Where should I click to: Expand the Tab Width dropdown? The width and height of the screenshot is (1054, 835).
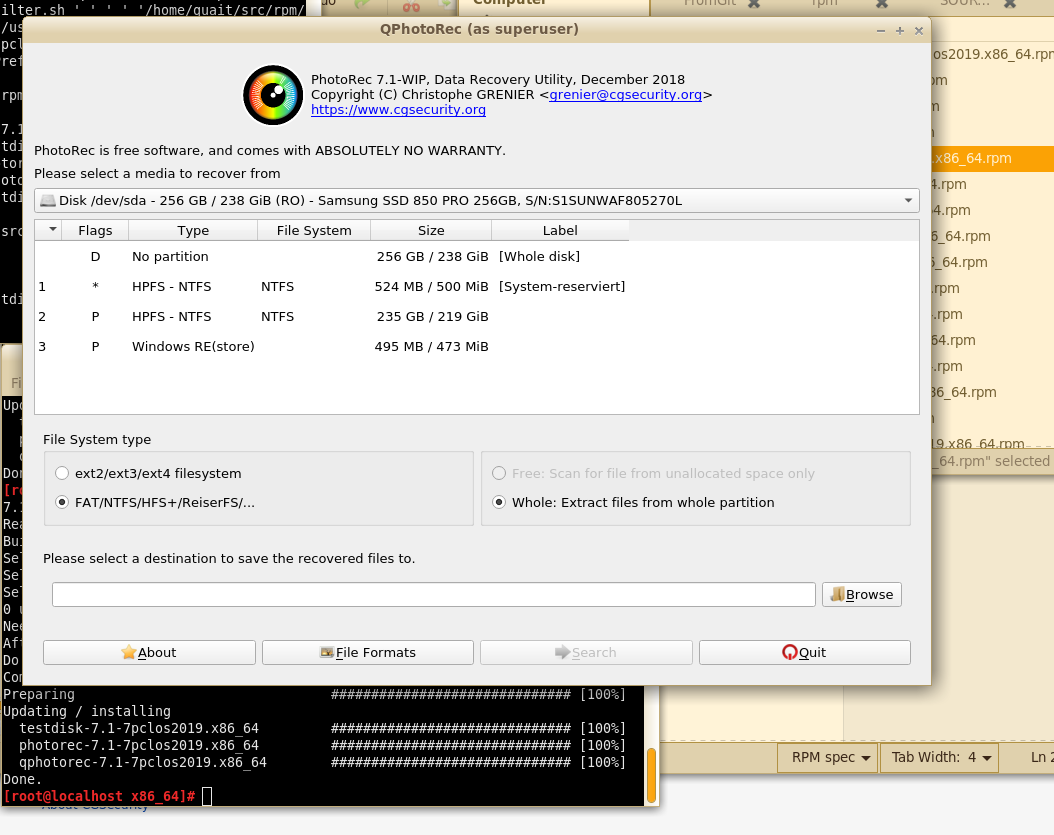938,757
